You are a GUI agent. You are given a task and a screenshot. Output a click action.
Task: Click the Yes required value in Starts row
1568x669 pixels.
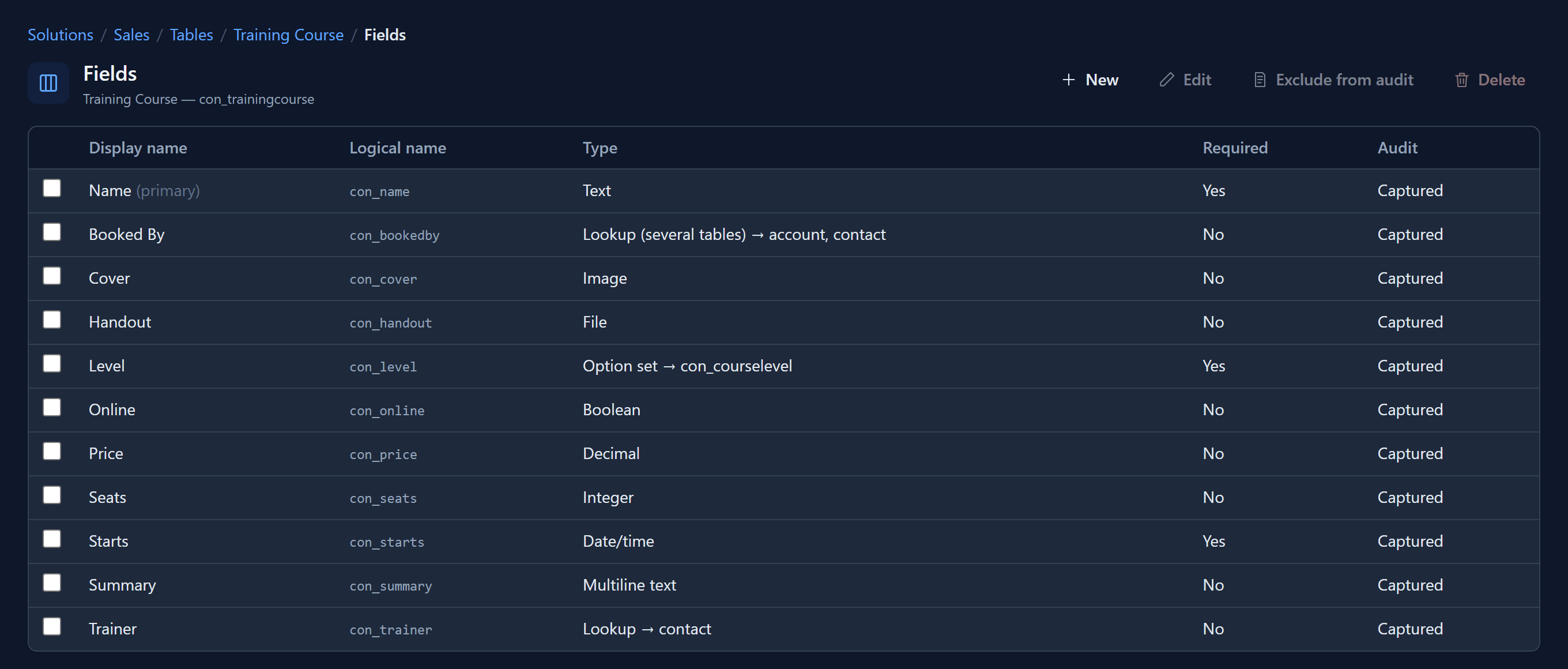click(x=1213, y=541)
